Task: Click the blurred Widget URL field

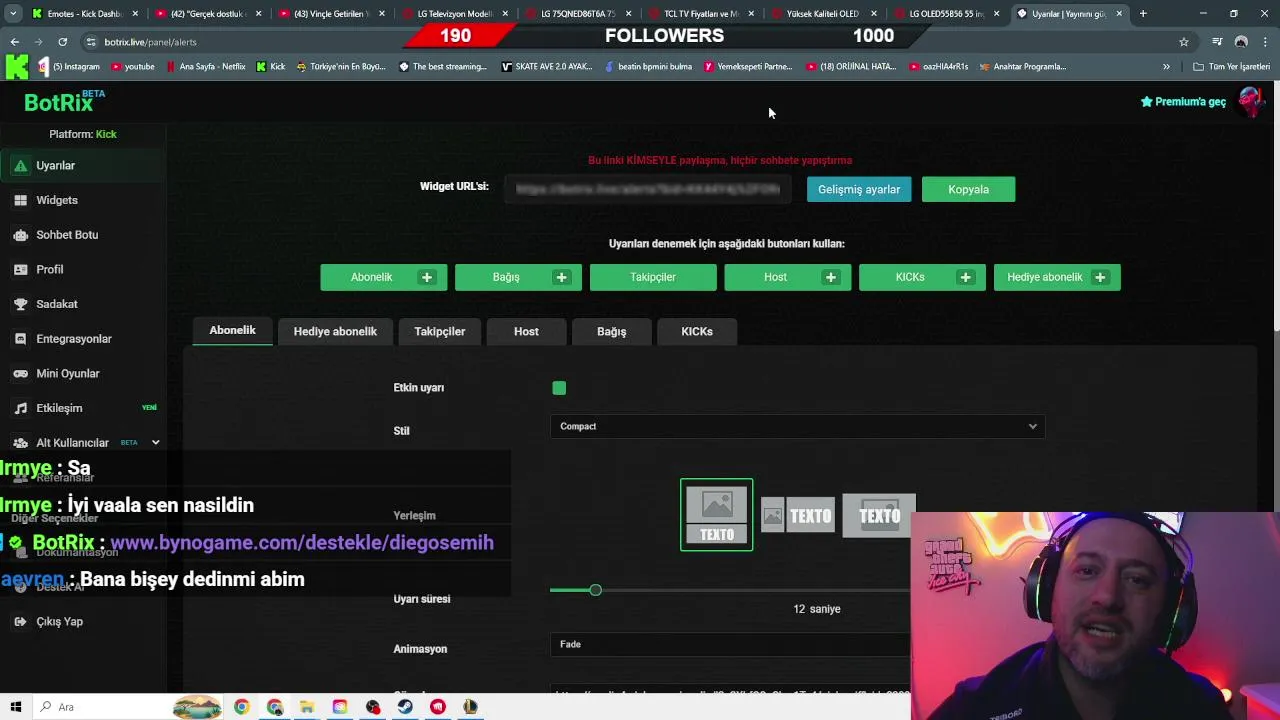Action: pyautogui.click(x=648, y=189)
